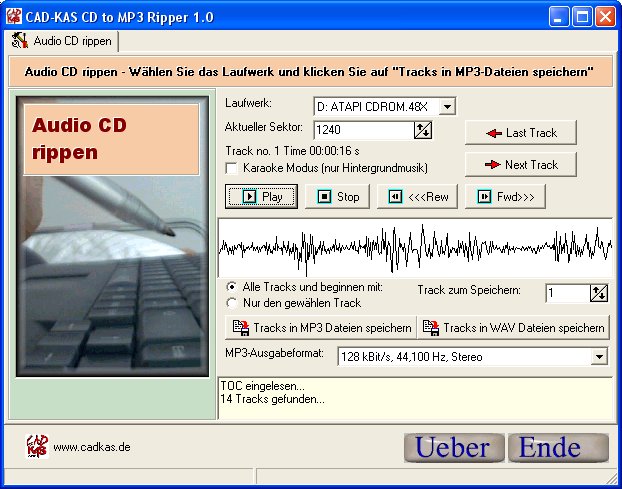Click the CAD-KAS logo icon at bottom left
This screenshot has width=622, height=489.
click(36, 446)
